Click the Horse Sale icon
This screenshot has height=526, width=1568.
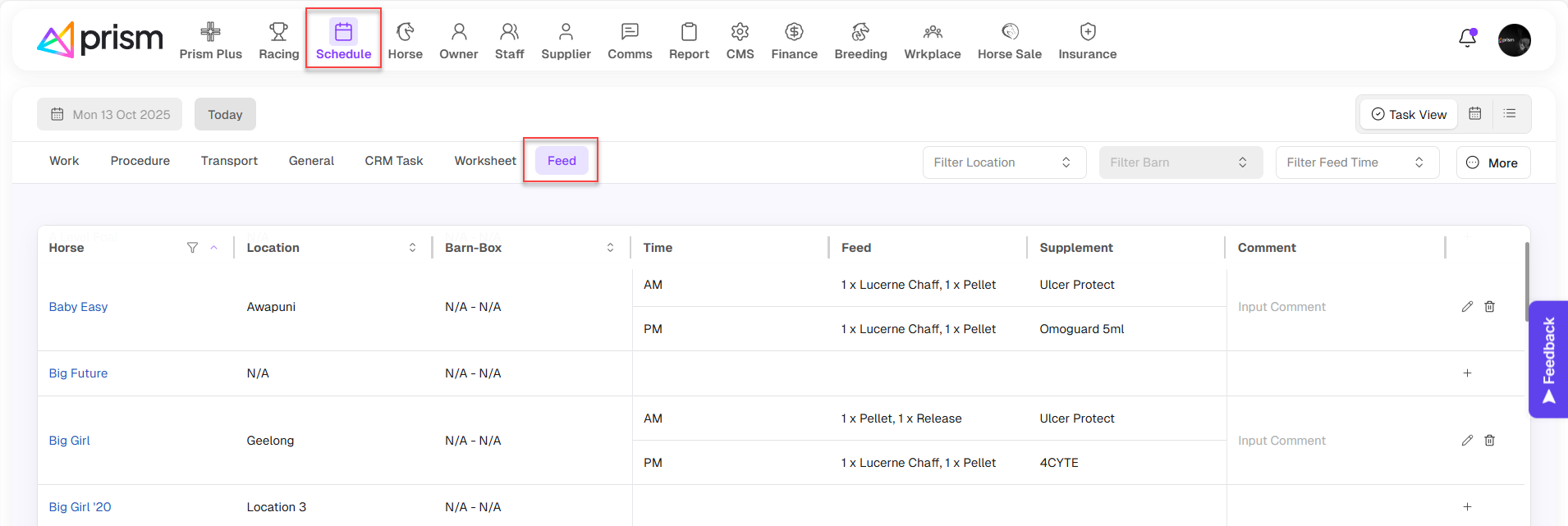(1009, 33)
